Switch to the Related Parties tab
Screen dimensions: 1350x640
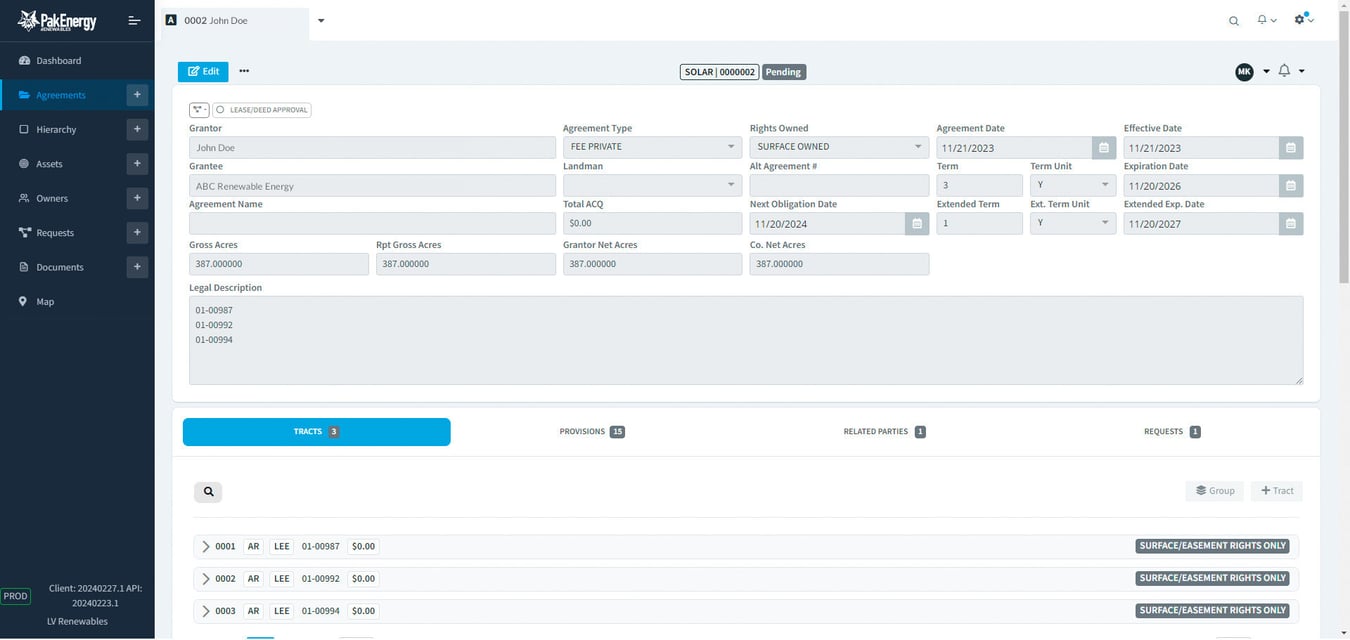883,432
